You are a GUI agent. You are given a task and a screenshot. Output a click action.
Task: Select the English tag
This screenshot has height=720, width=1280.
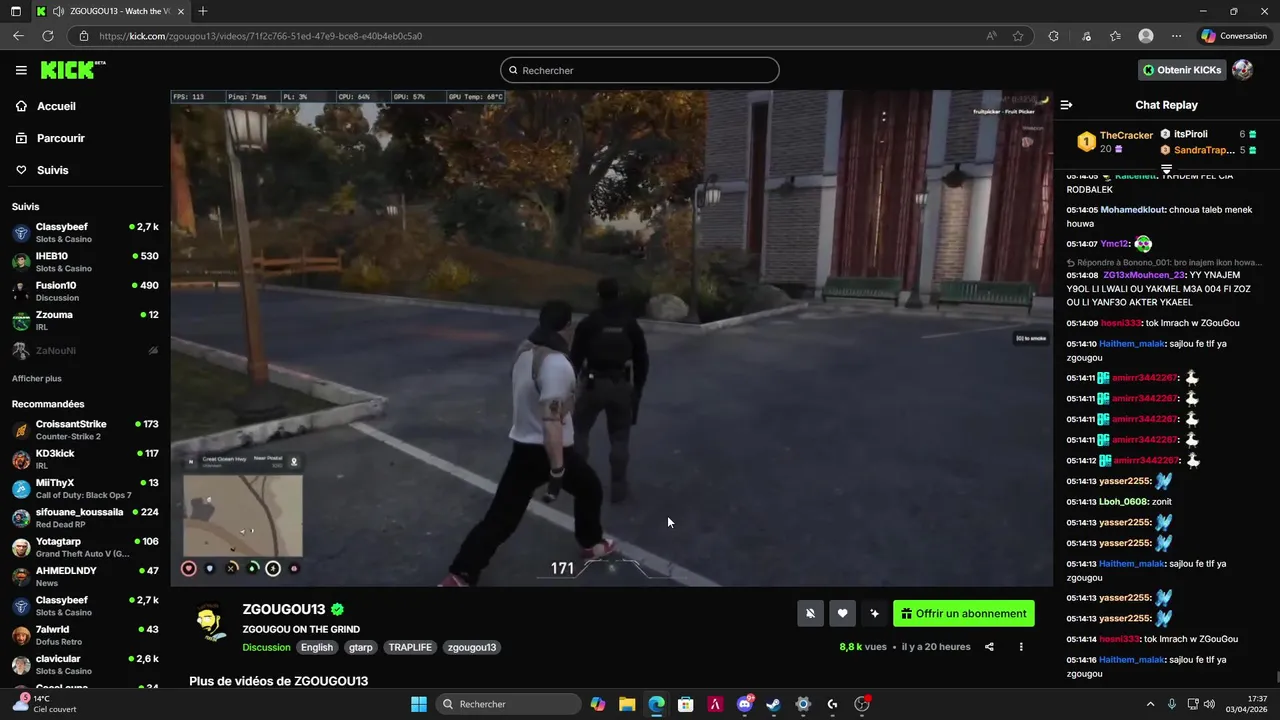(x=317, y=647)
